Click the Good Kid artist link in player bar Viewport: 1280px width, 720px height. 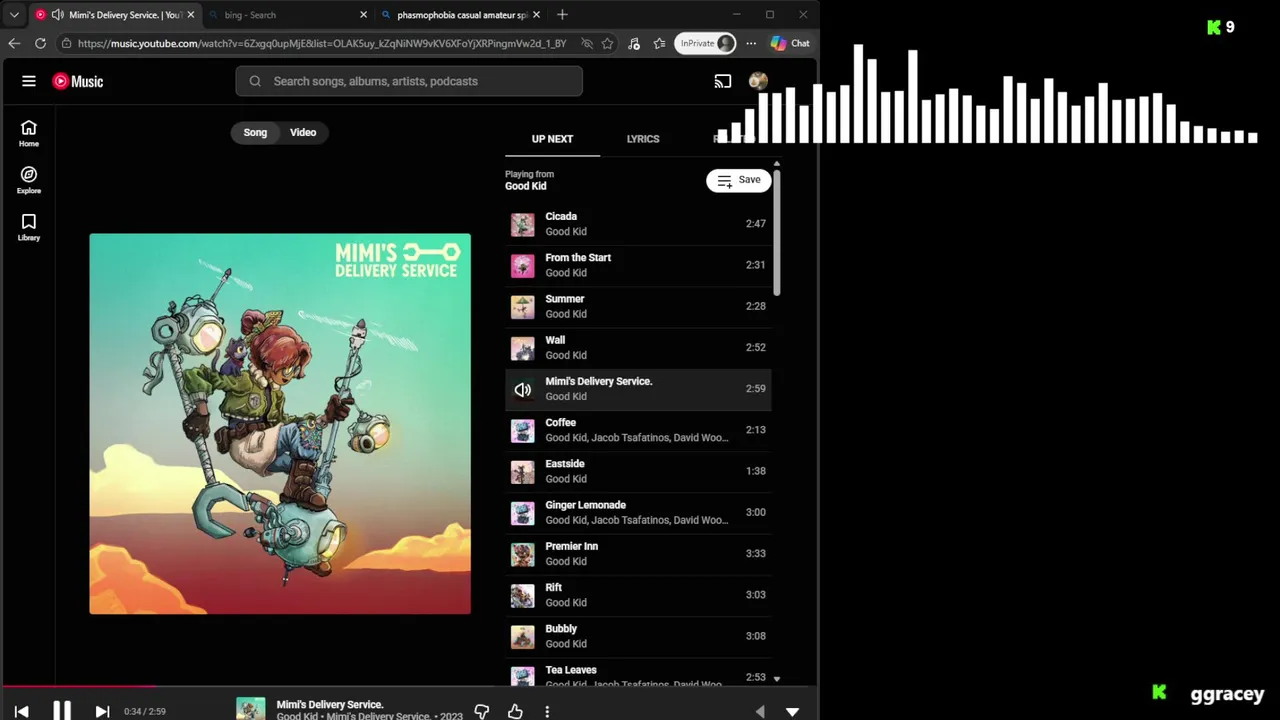[x=297, y=716]
